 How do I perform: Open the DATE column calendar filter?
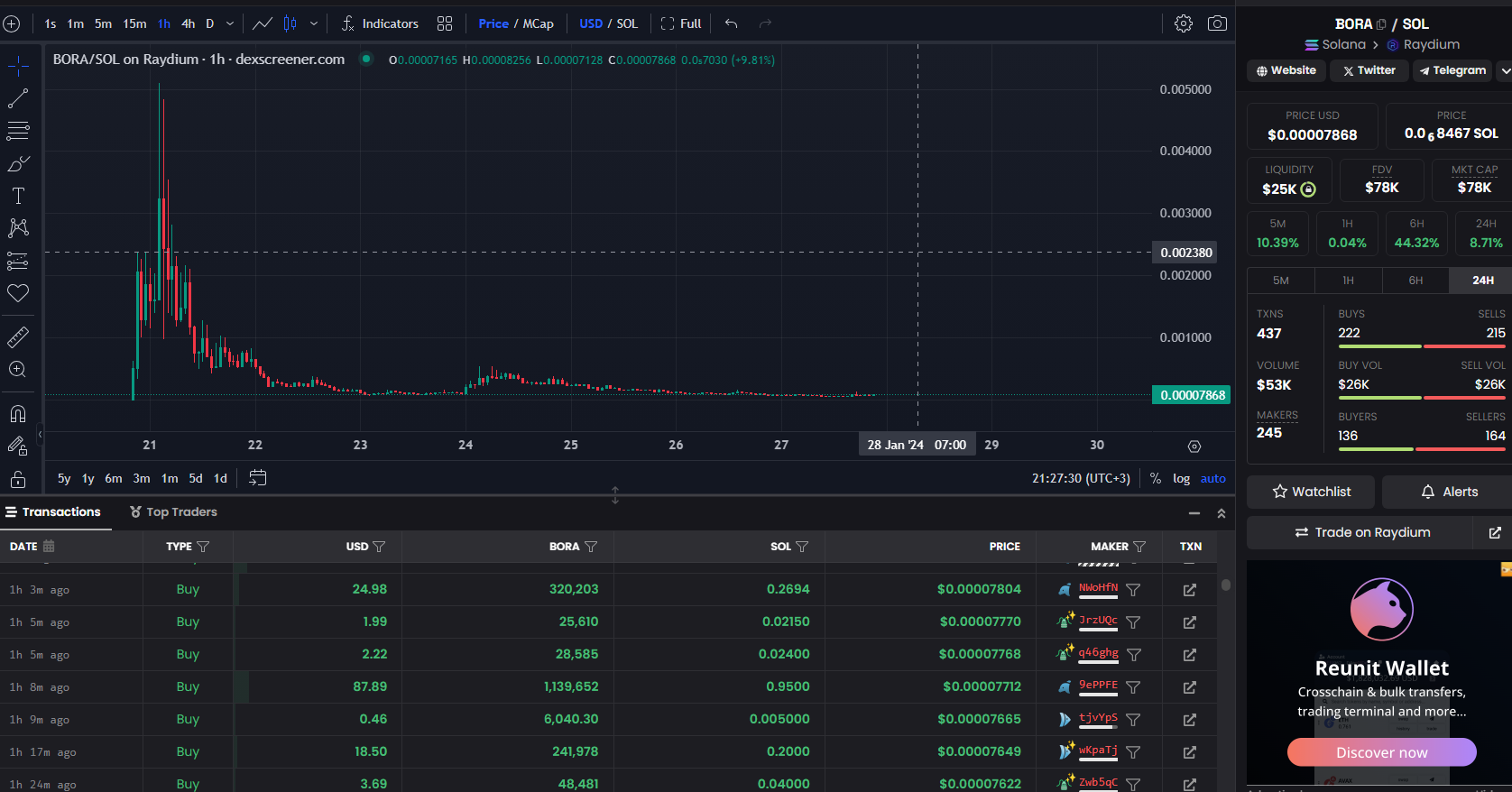pyautogui.click(x=49, y=547)
